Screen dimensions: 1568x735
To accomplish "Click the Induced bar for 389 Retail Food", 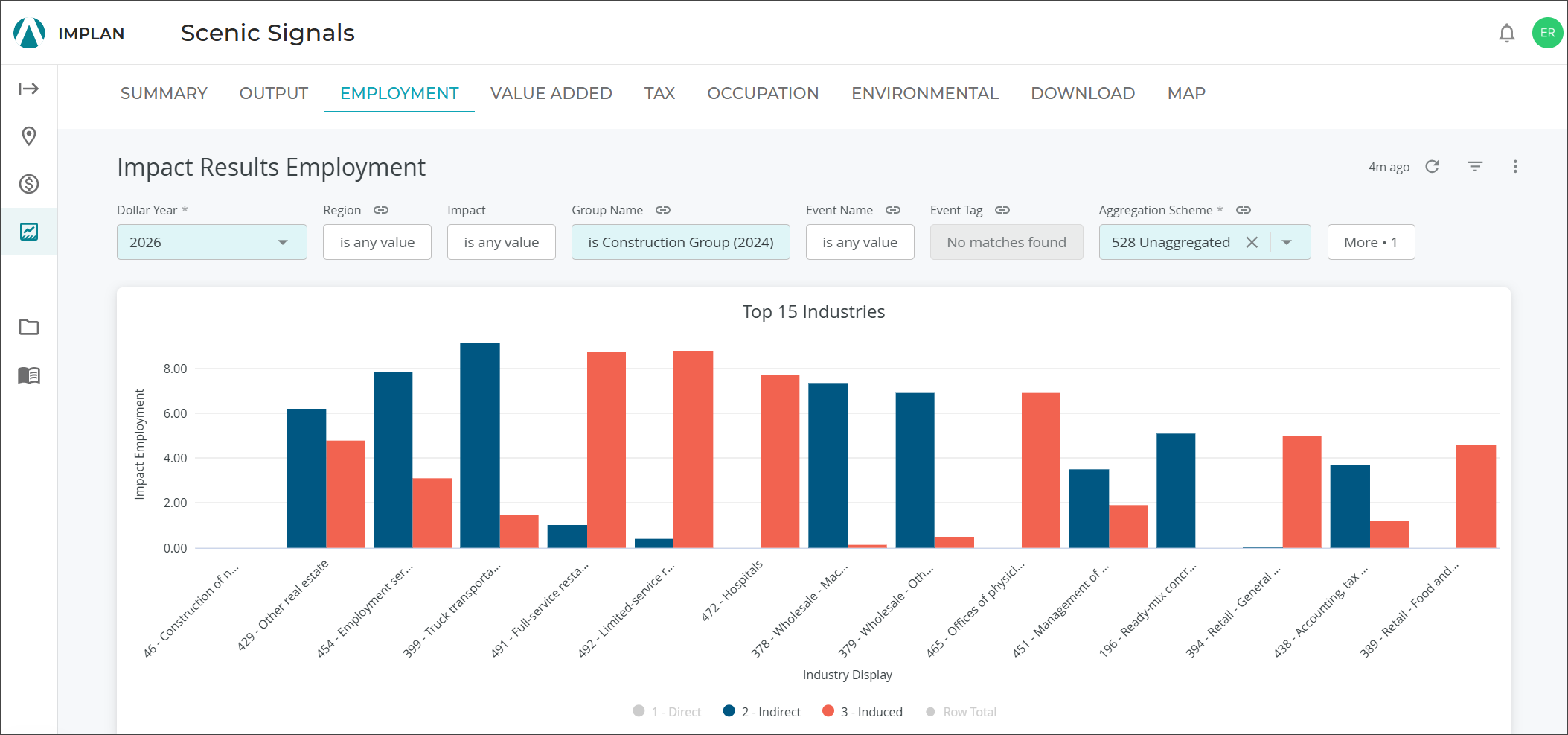I will (1476, 496).
